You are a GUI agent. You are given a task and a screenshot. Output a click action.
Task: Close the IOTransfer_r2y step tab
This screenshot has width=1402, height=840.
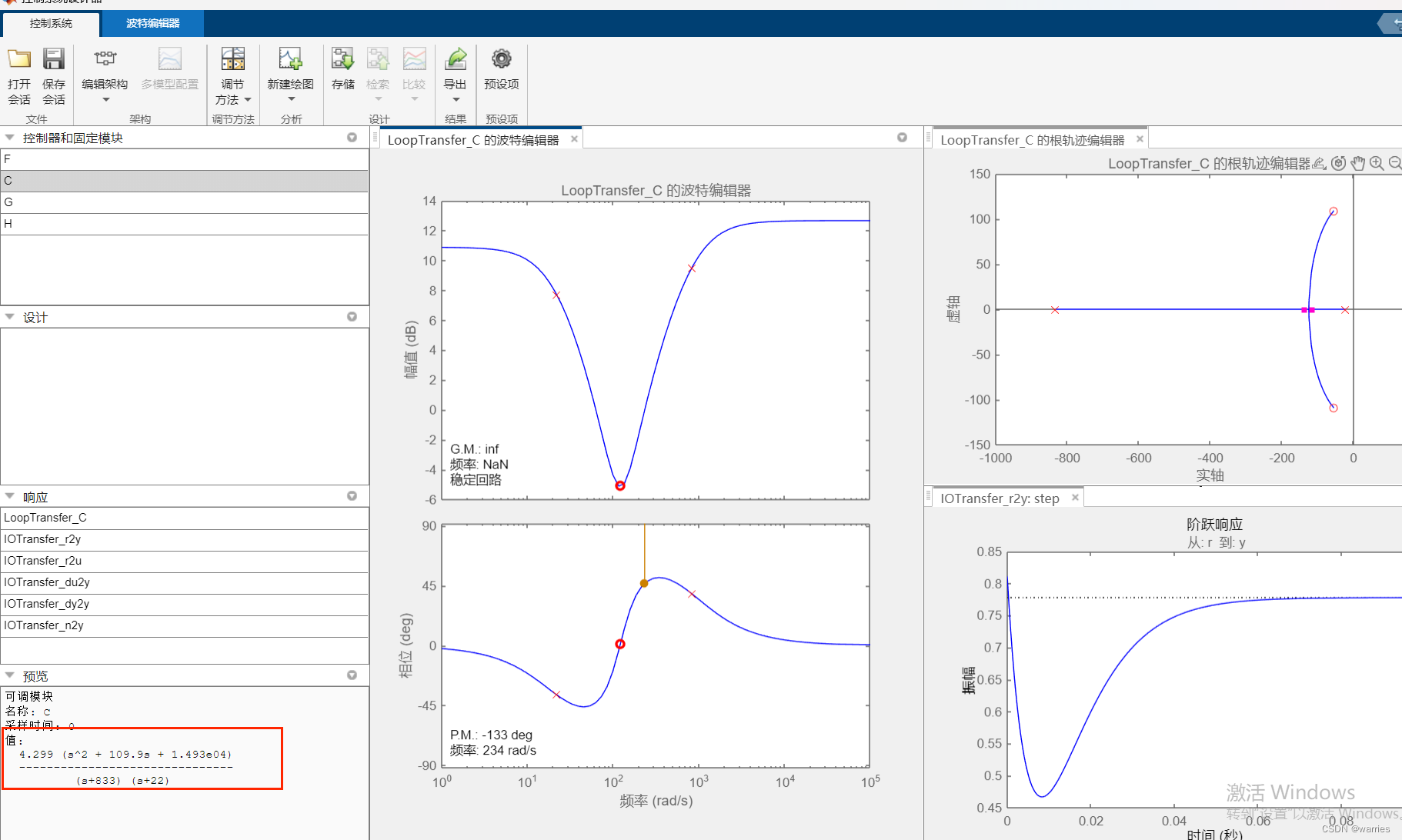pos(1075,498)
